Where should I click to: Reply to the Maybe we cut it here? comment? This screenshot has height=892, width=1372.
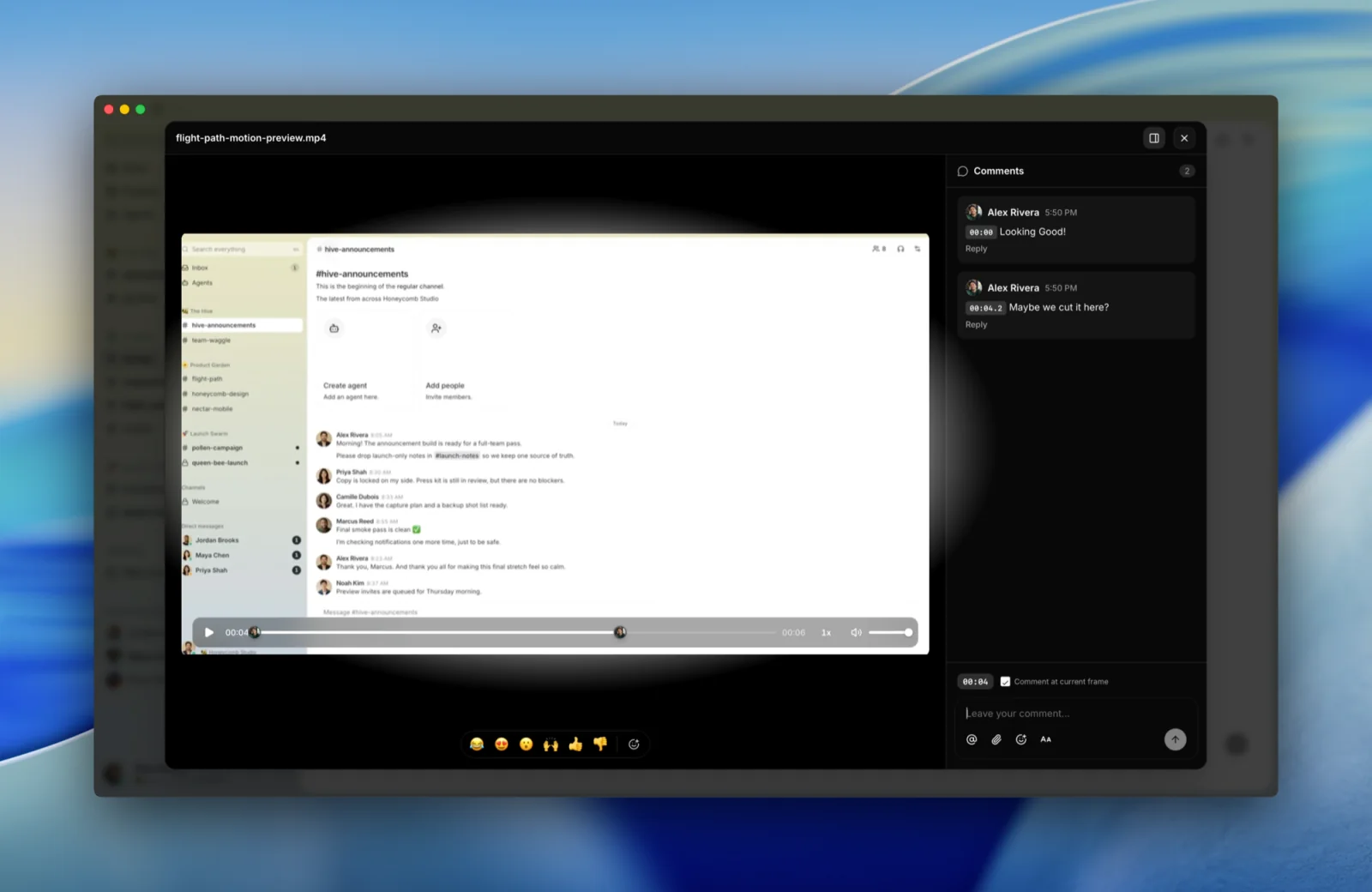point(976,324)
